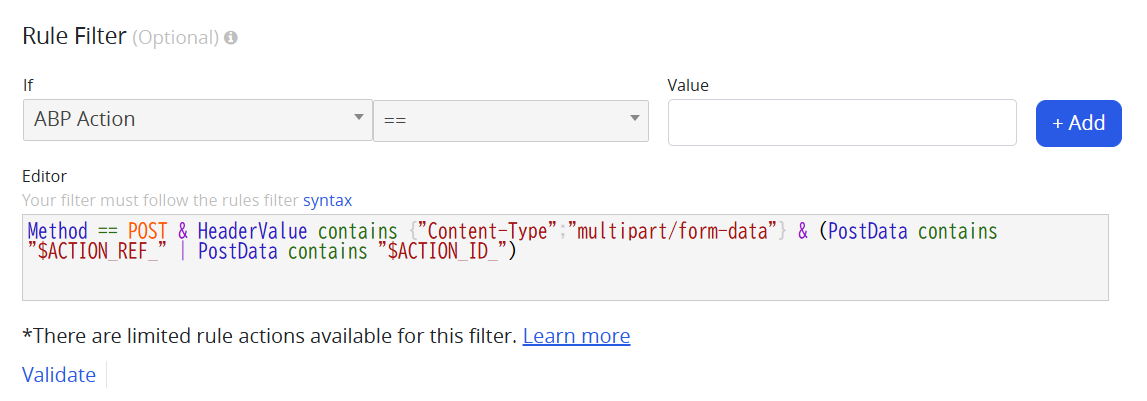Open the == operator dropdown
The image size is (1147, 401).
coord(510,119)
